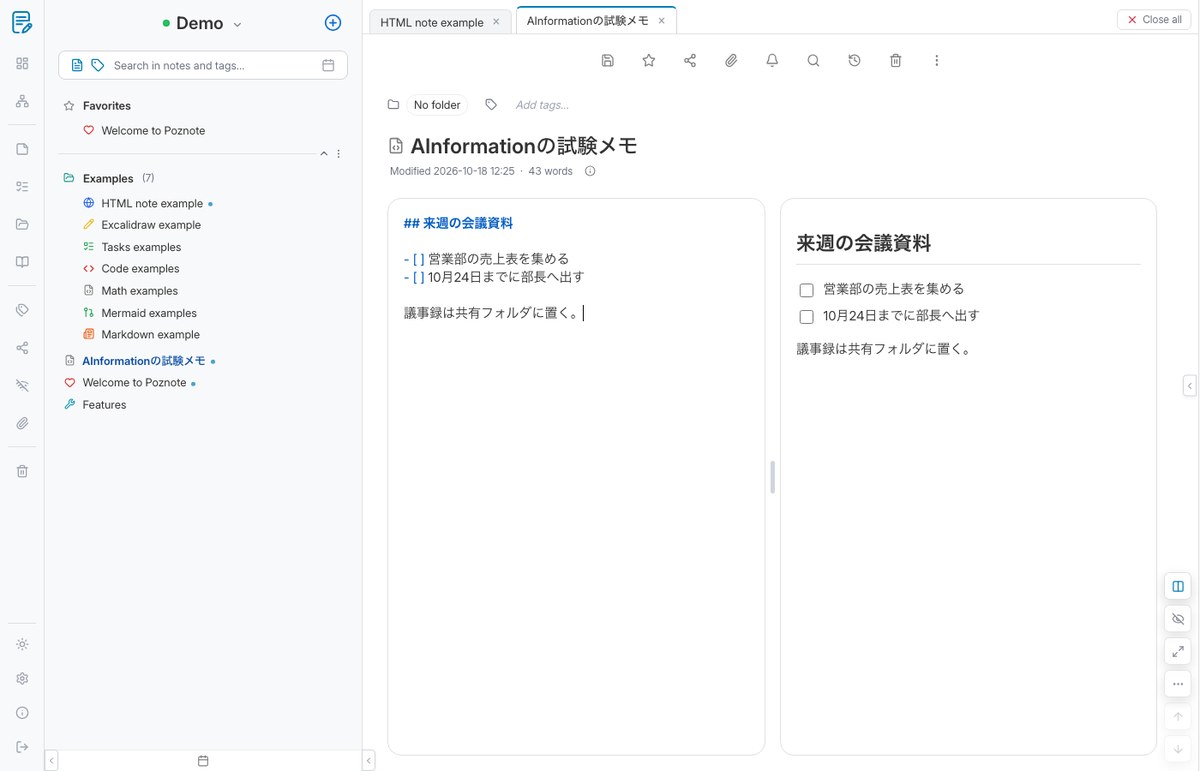Click the Add tags field

click(542, 105)
